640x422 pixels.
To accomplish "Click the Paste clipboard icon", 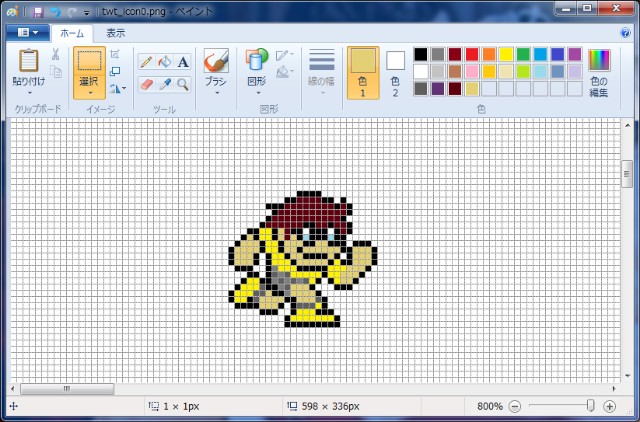I will (x=29, y=60).
